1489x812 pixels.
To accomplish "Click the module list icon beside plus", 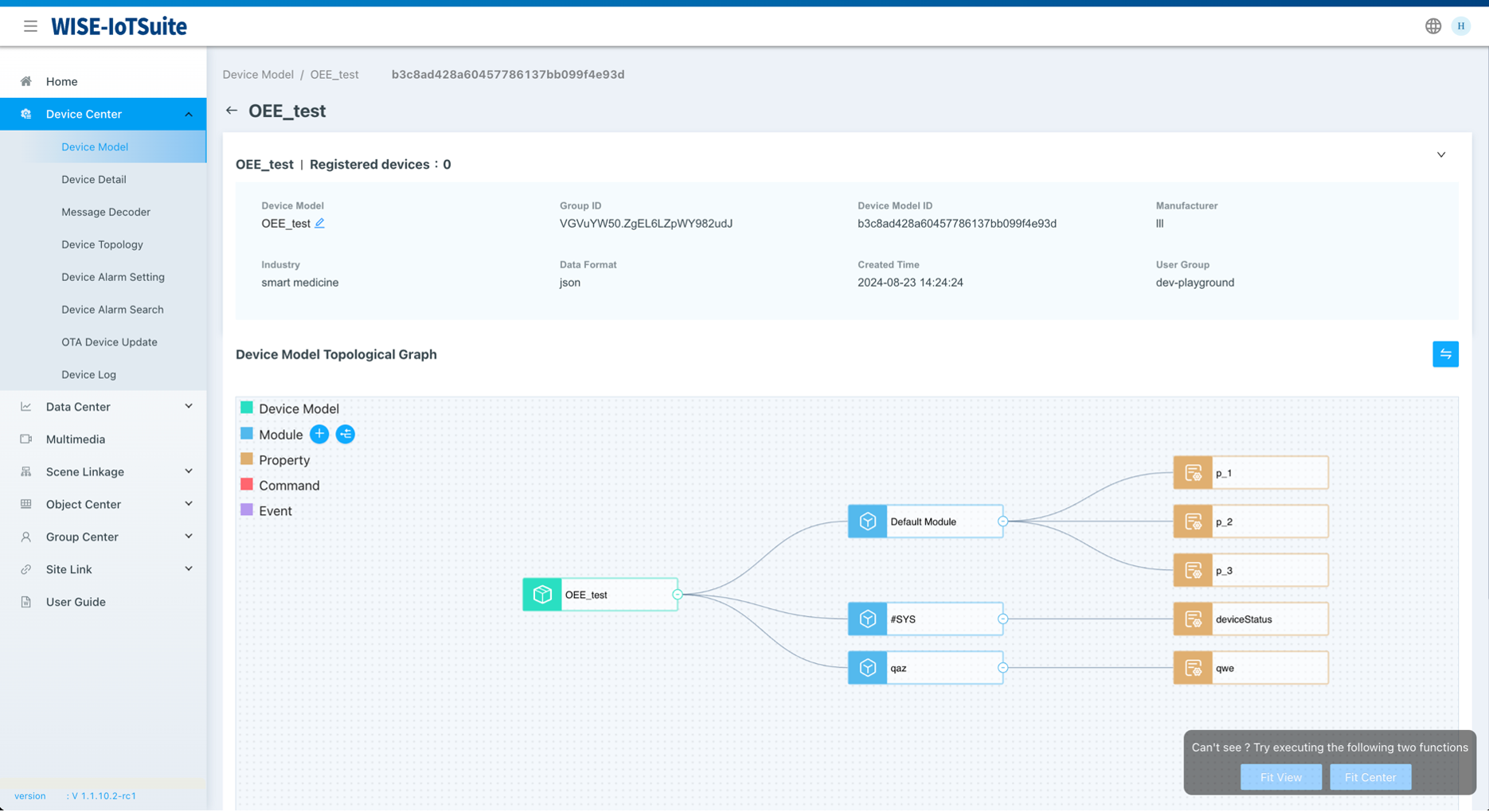I will [345, 434].
